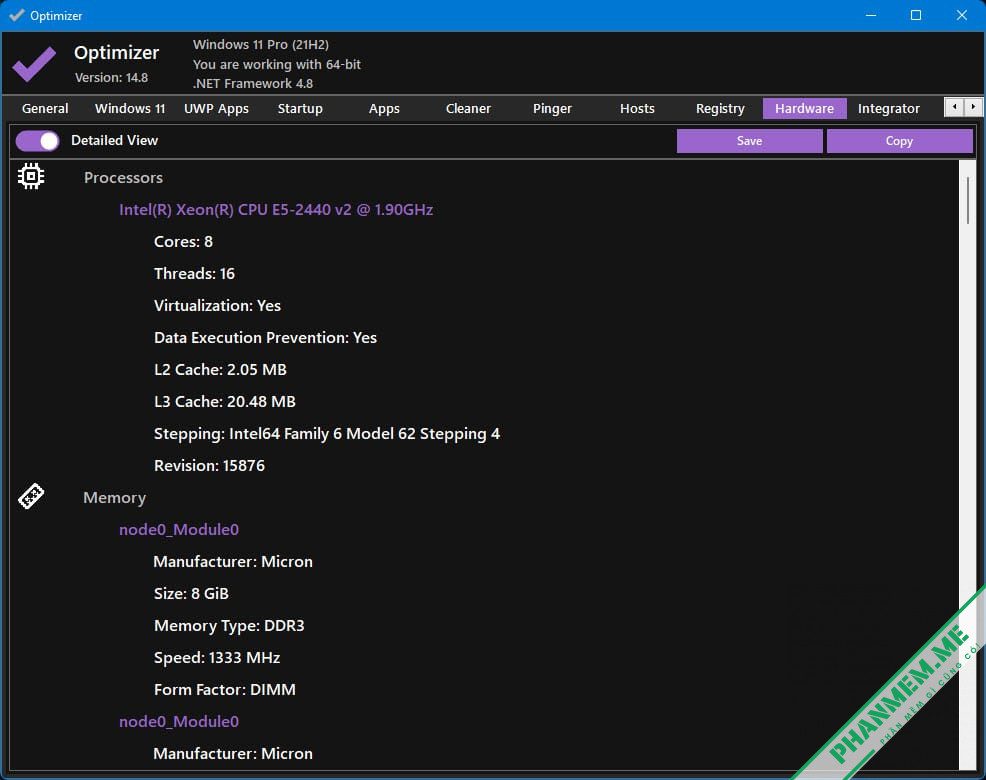Copy hardware details to clipboard
This screenshot has height=780, width=986.
coord(899,141)
